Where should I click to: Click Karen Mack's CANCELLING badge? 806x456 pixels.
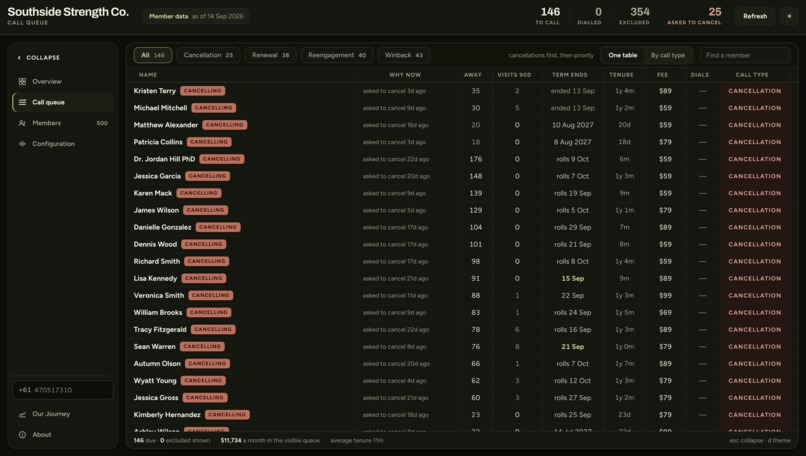coord(199,193)
